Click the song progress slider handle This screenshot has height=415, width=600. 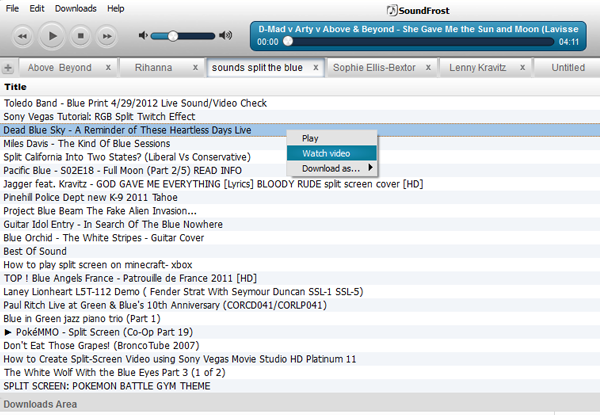288,41
